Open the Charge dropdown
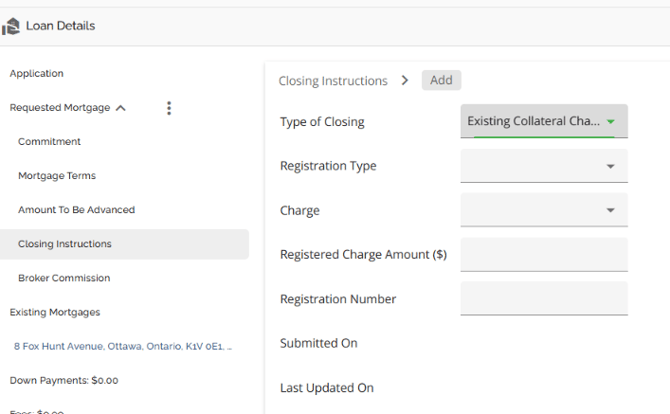Screen dimensions: 670x414 [544, 210]
